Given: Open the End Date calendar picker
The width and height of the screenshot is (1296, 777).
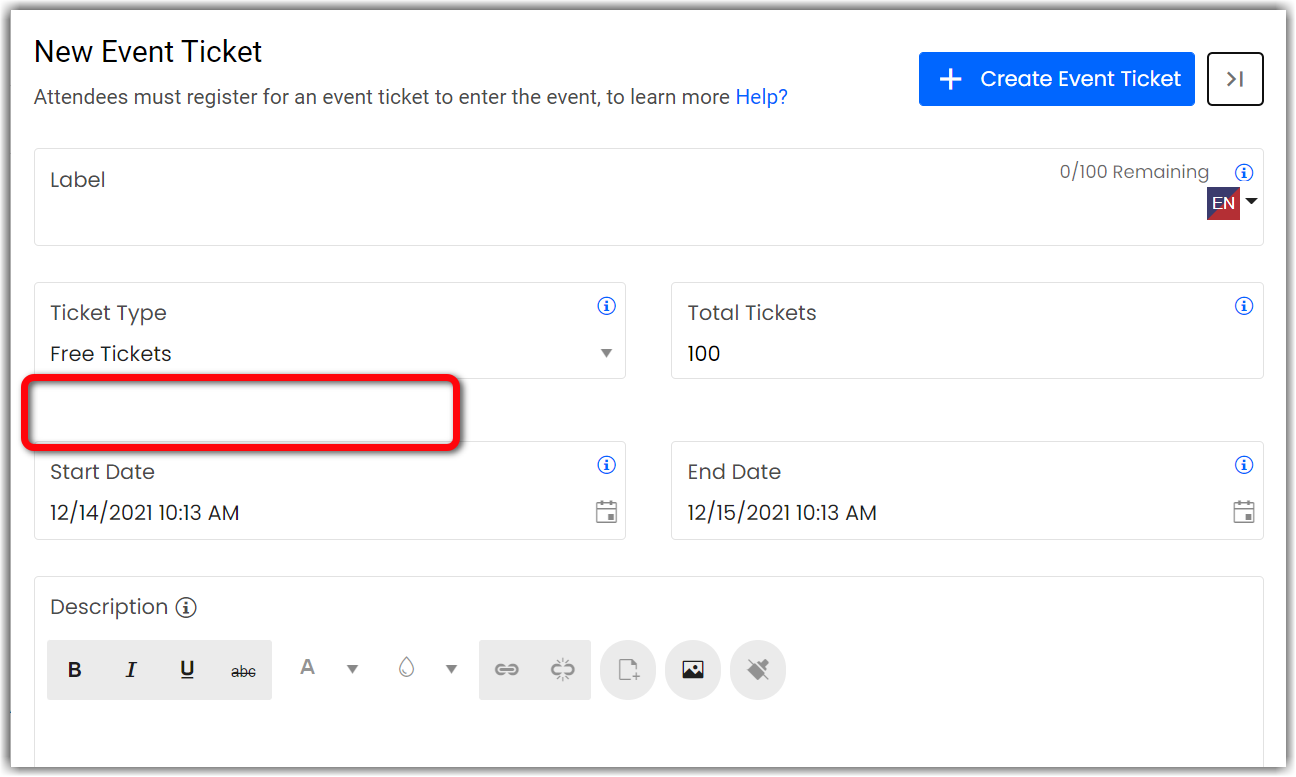Looking at the screenshot, I should (1243, 512).
